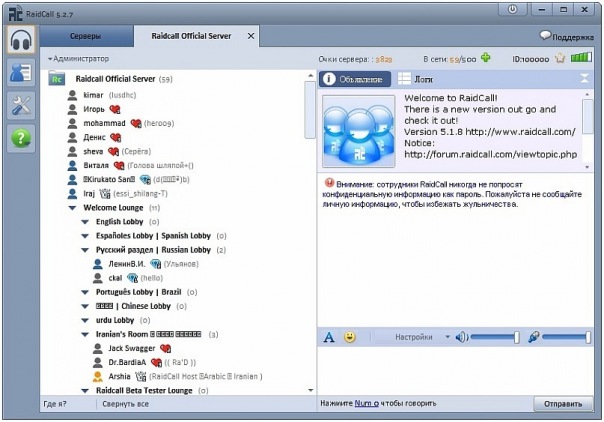Click Свернуть все to collapse all

coord(126,404)
